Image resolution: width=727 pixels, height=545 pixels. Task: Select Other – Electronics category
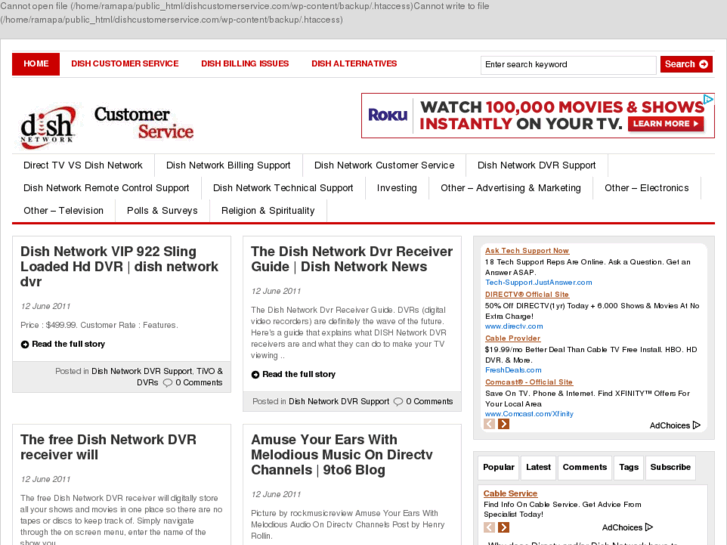(646, 188)
